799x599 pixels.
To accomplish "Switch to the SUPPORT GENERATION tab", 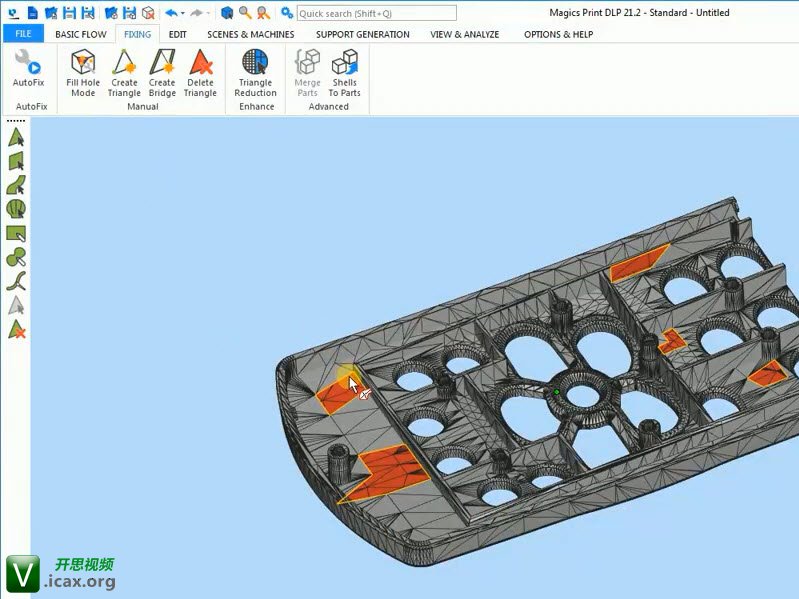I will (x=362, y=34).
